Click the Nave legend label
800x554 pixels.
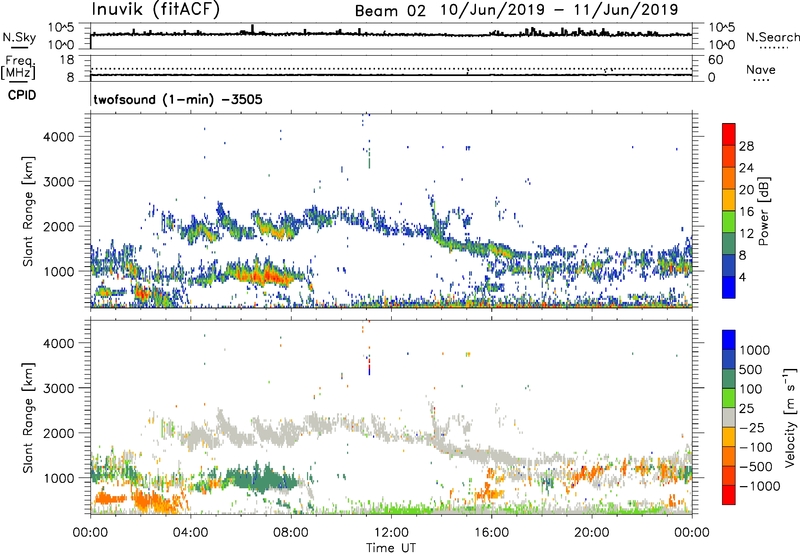(761, 69)
